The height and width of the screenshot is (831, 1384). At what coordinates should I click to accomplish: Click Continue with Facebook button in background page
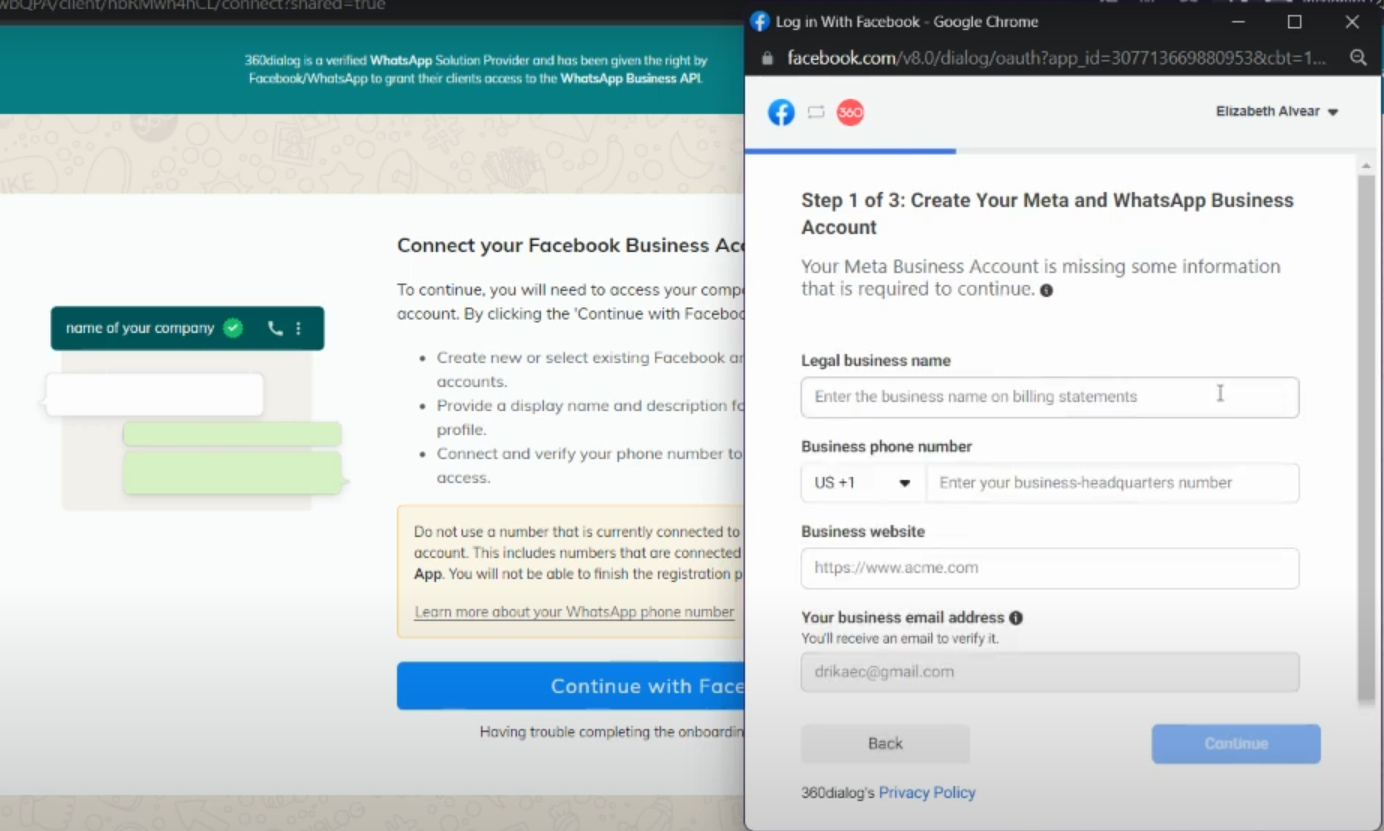tap(571, 686)
